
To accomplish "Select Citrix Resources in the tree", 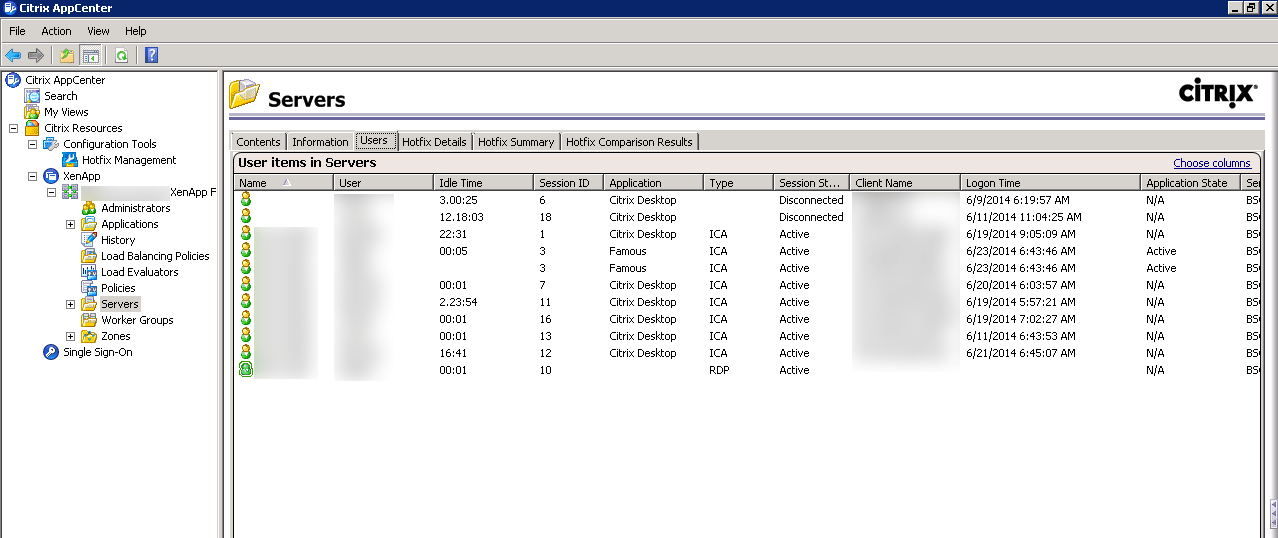I will pos(83,128).
